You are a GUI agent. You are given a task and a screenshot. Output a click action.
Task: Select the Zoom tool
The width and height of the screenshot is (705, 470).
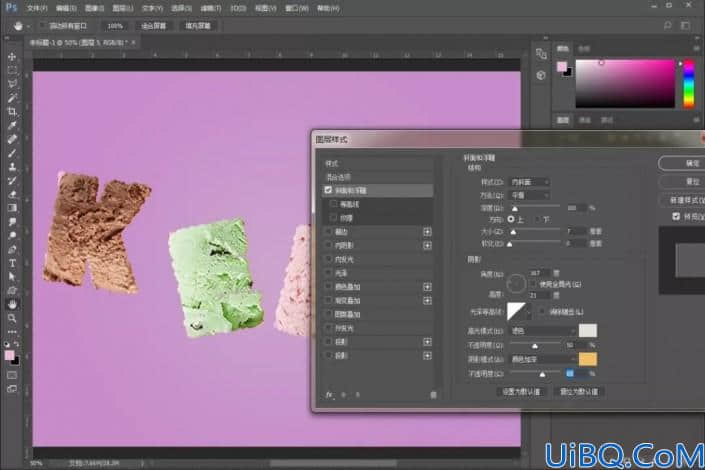pyautogui.click(x=12, y=318)
